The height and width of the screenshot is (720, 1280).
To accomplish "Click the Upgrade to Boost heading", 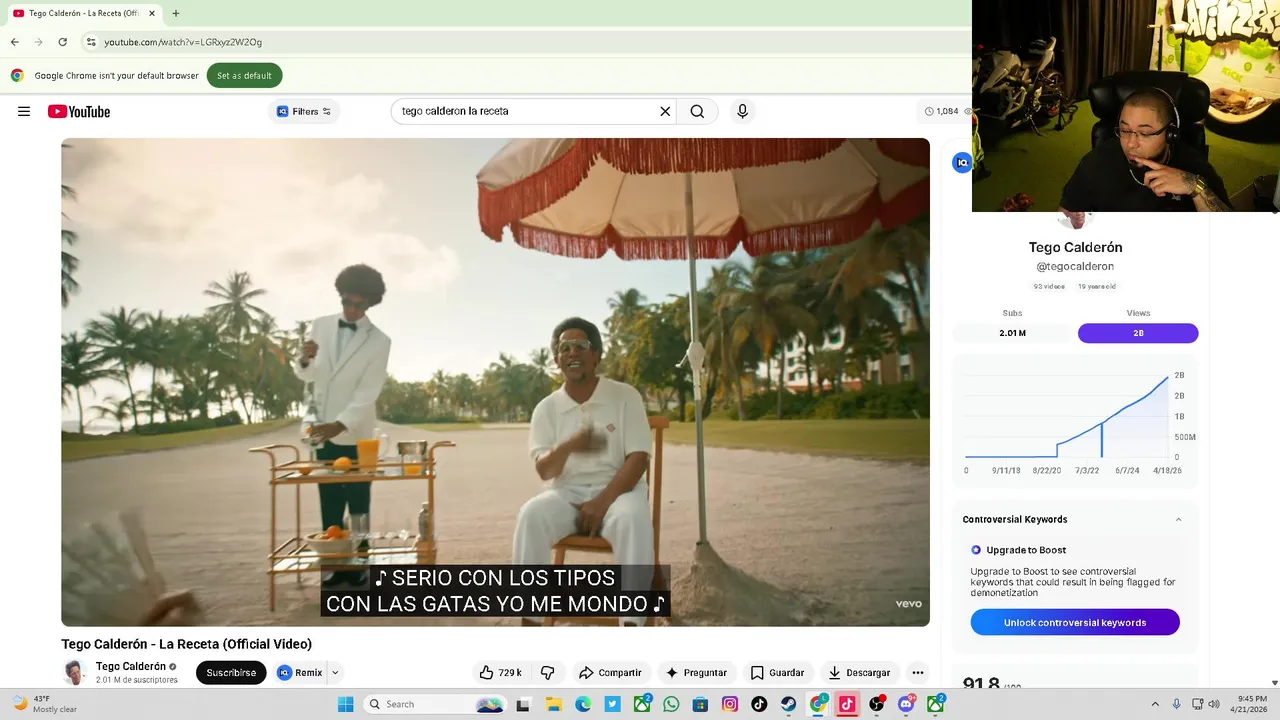I will coord(1026,550).
